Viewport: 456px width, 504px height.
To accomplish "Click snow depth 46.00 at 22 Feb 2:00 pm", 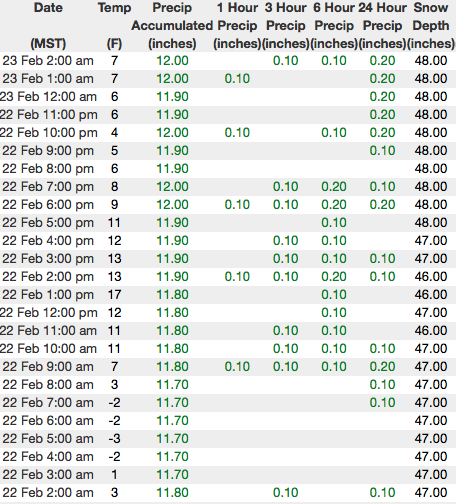I will point(431,277).
